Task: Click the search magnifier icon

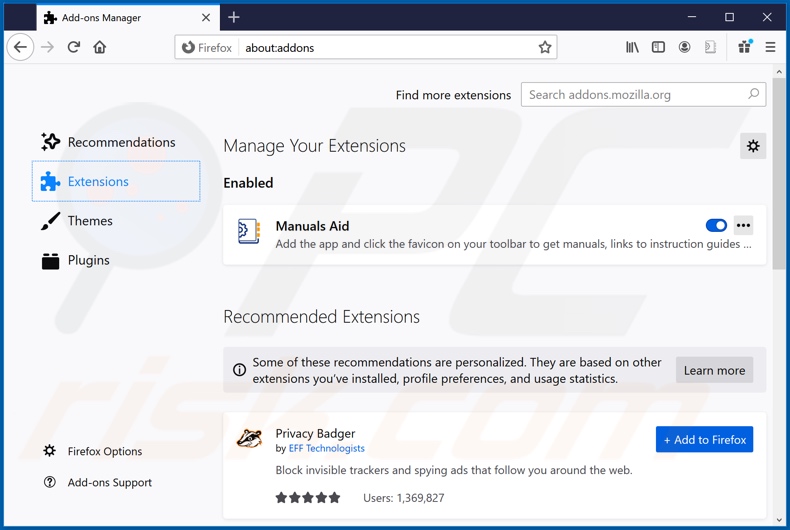Action: click(754, 94)
